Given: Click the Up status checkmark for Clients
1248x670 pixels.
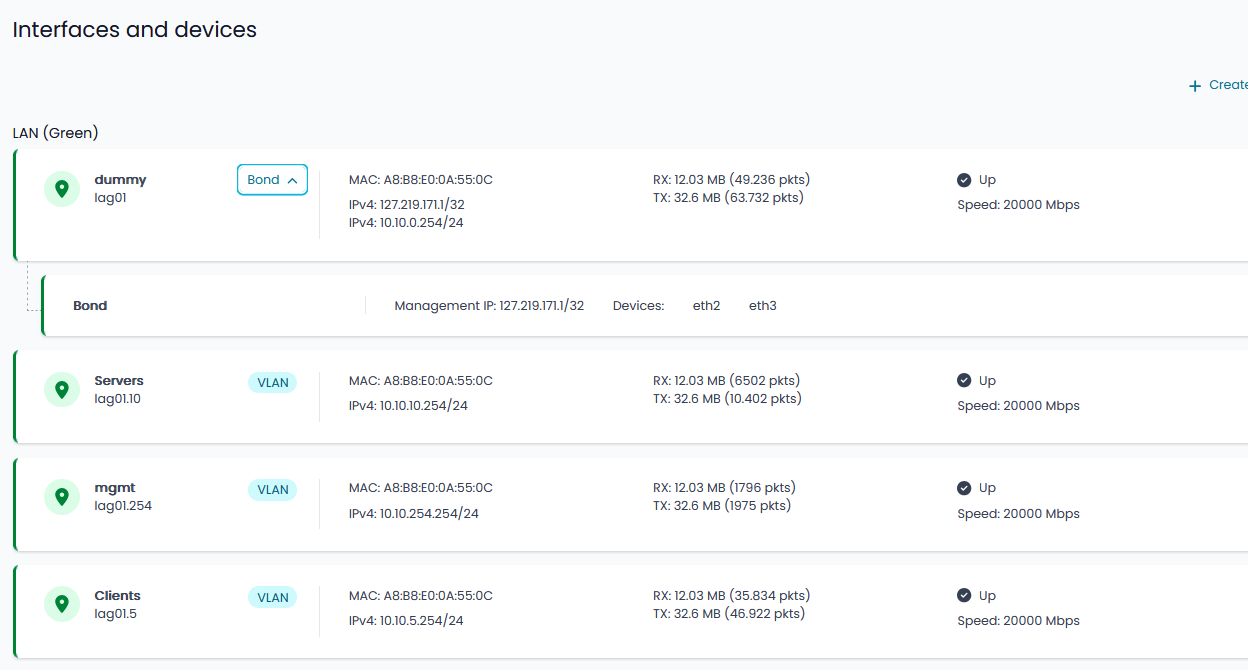Looking at the screenshot, I should 964,596.
